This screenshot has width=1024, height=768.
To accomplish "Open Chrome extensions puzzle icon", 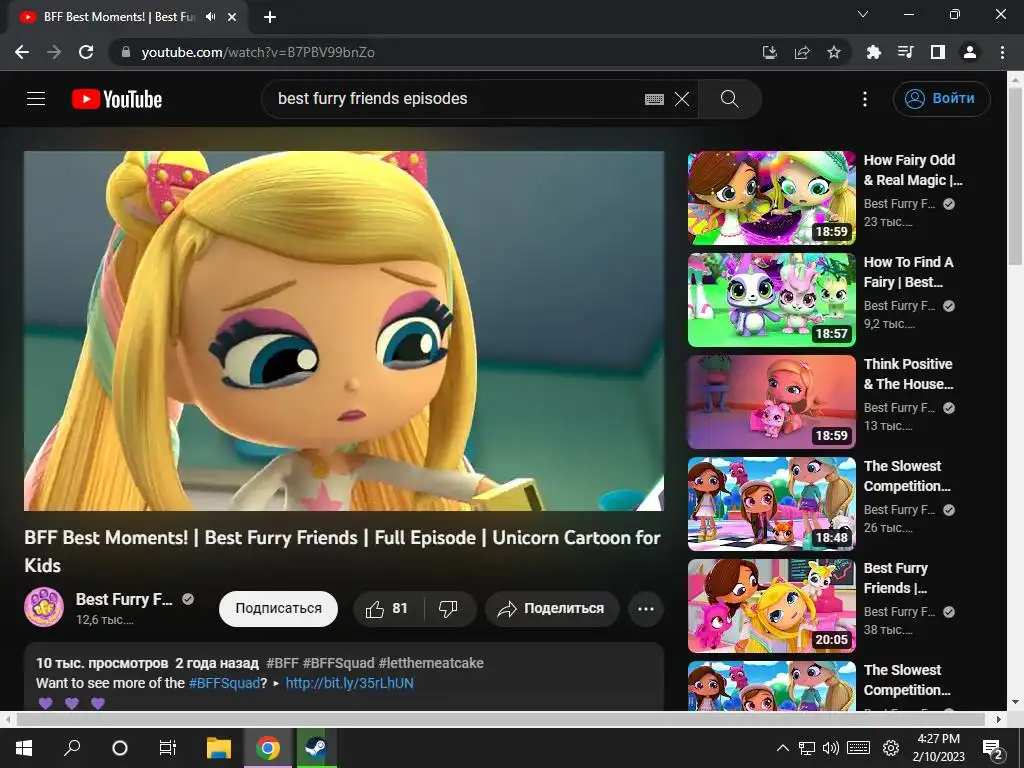I will click(x=874, y=52).
